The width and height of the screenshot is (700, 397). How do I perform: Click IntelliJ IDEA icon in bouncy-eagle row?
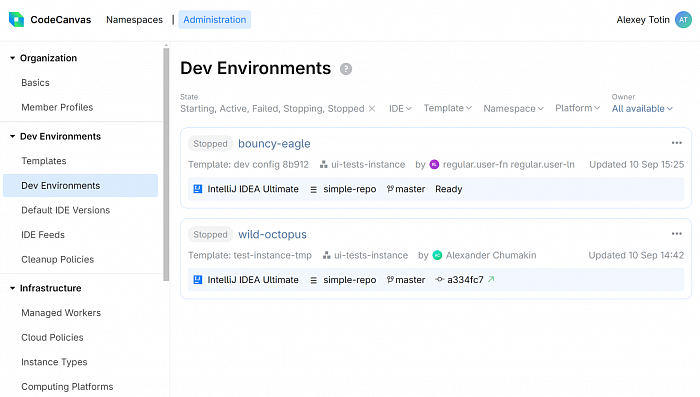point(198,189)
